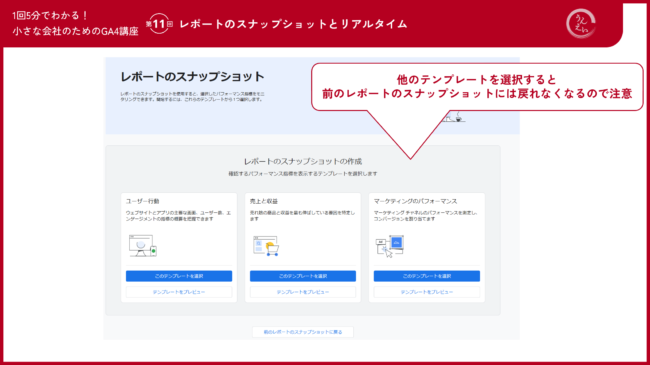Click the cursor and screen marketing illustration
The width and height of the screenshot is (650, 365).
[x=390, y=246]
